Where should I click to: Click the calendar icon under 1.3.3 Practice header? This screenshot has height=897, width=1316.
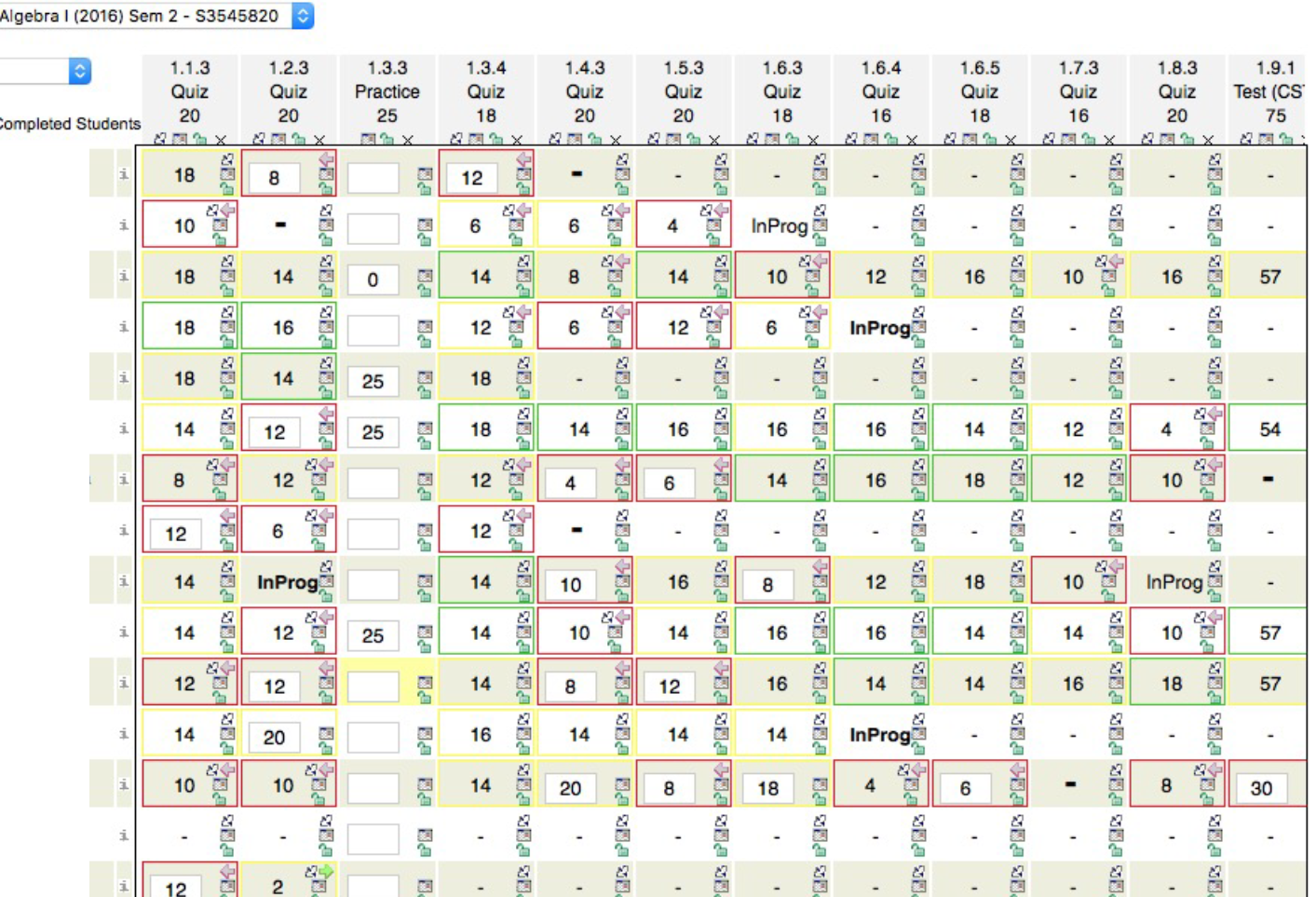[367, 140]
